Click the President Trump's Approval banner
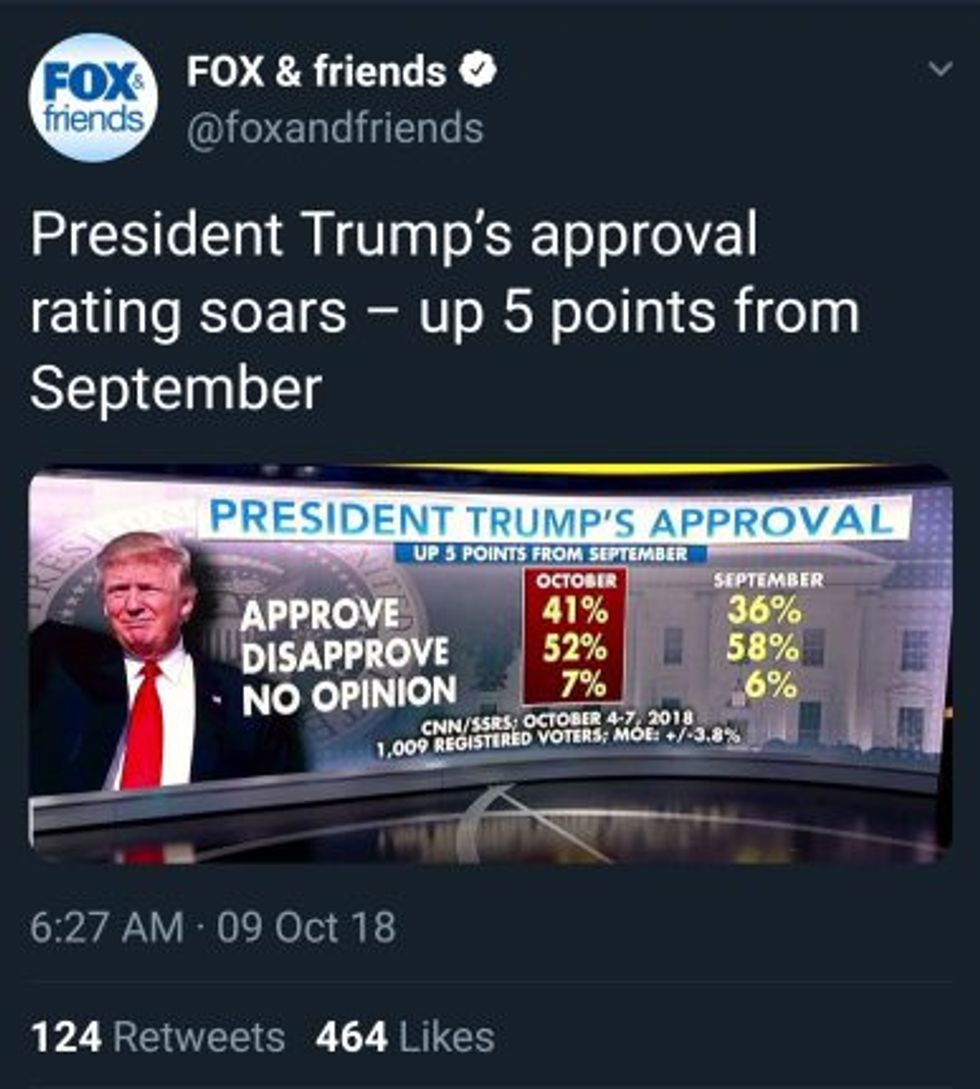980x1089 pixels. click(552, 517)
